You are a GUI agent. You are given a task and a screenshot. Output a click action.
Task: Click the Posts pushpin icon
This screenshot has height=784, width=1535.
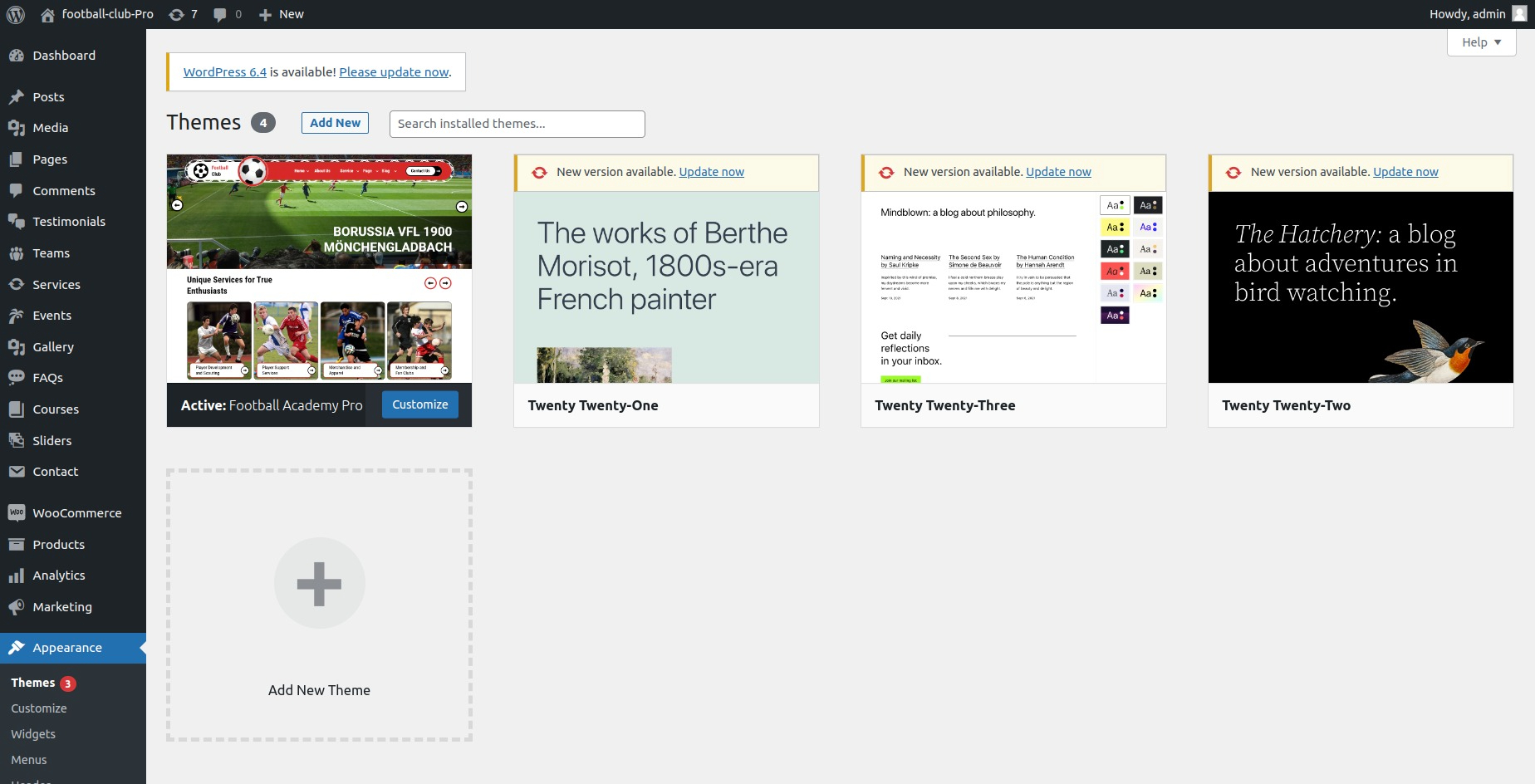pyautogui.click(x=17, y=97)
